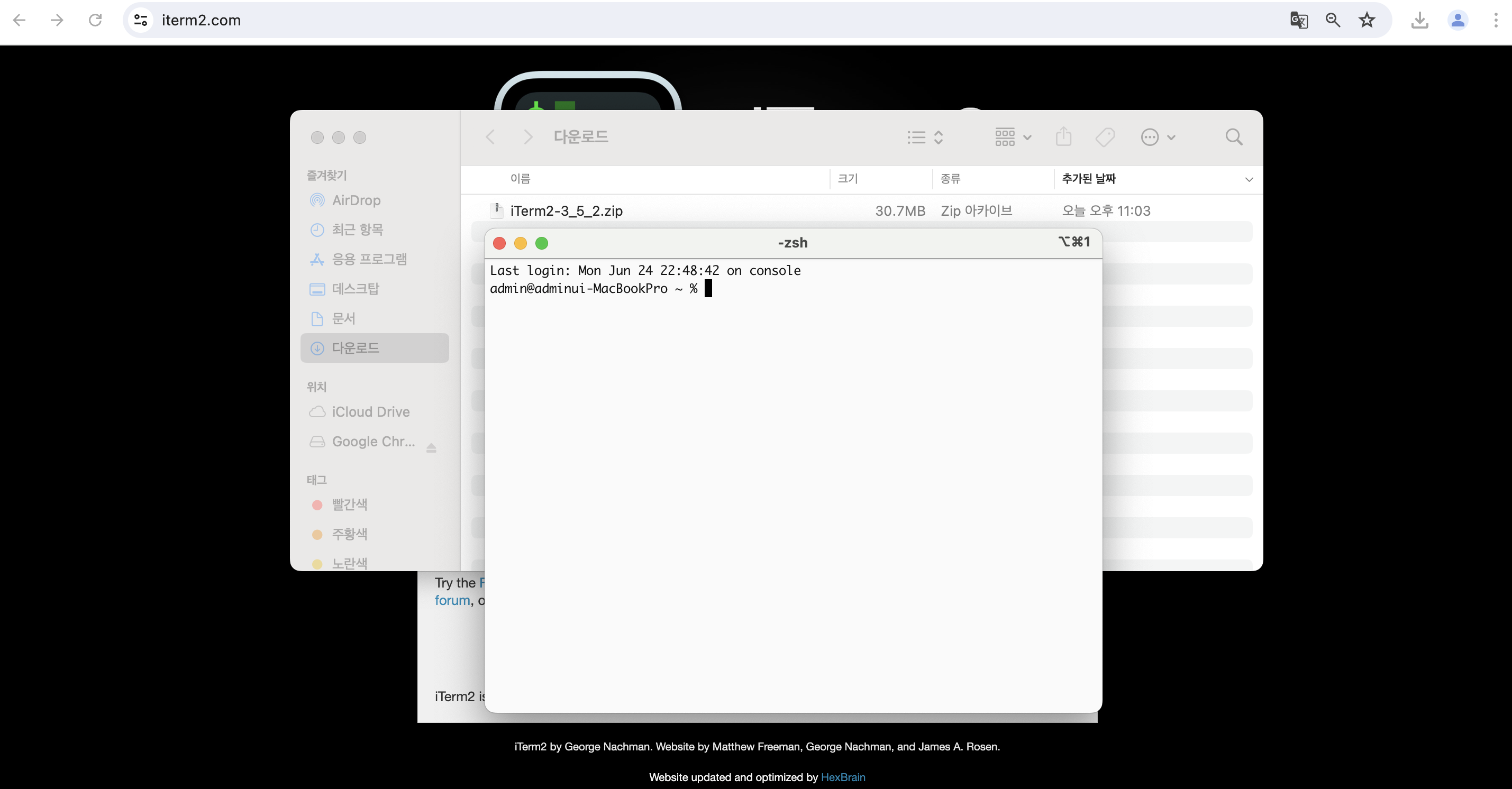
Task: Click the 응용 프로그램 sidebar icon
Action: click(x=317, y=259)
